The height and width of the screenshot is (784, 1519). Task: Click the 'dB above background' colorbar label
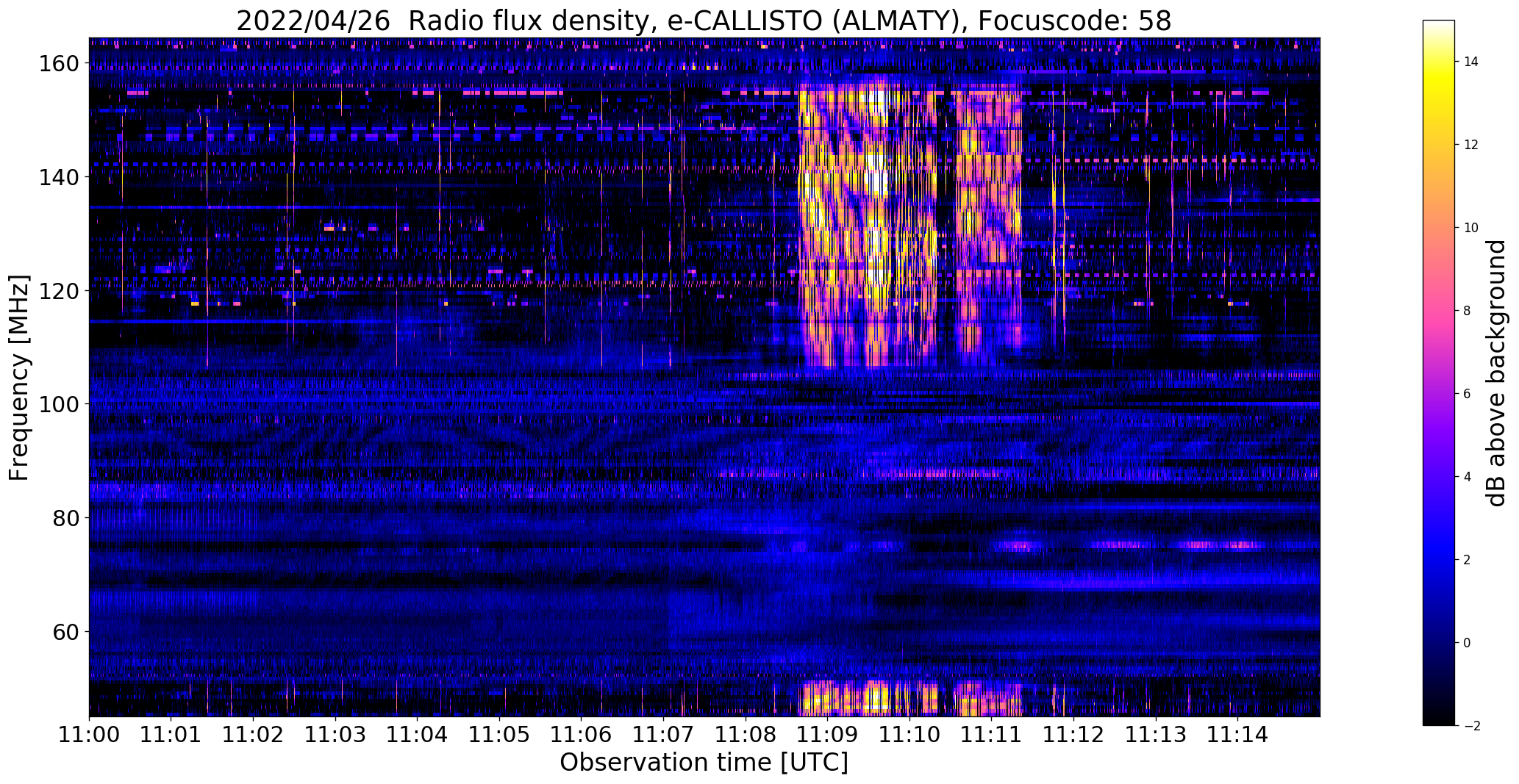[1495, 373]
